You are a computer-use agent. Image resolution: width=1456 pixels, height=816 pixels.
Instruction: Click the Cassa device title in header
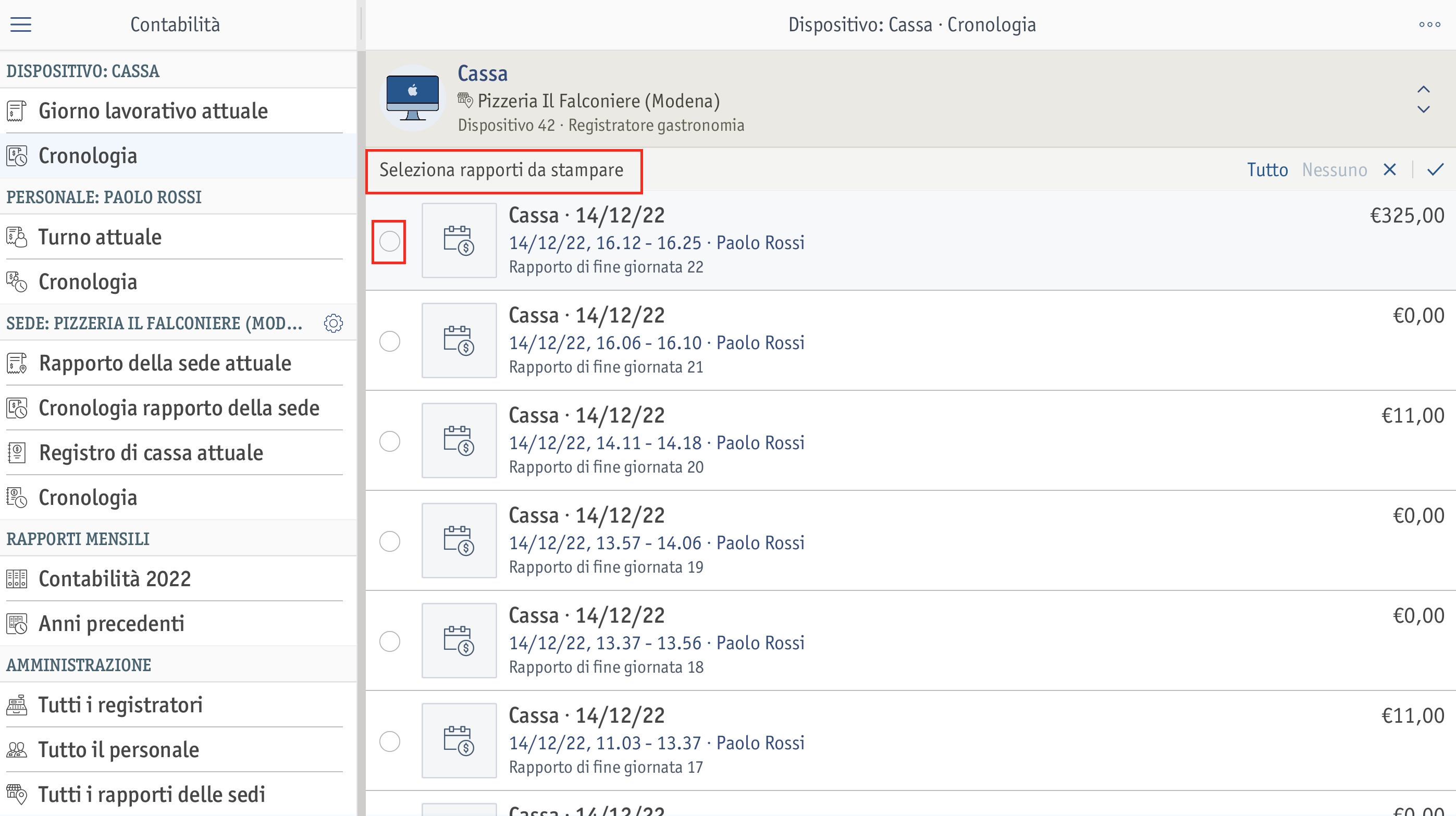coord(482,73)
